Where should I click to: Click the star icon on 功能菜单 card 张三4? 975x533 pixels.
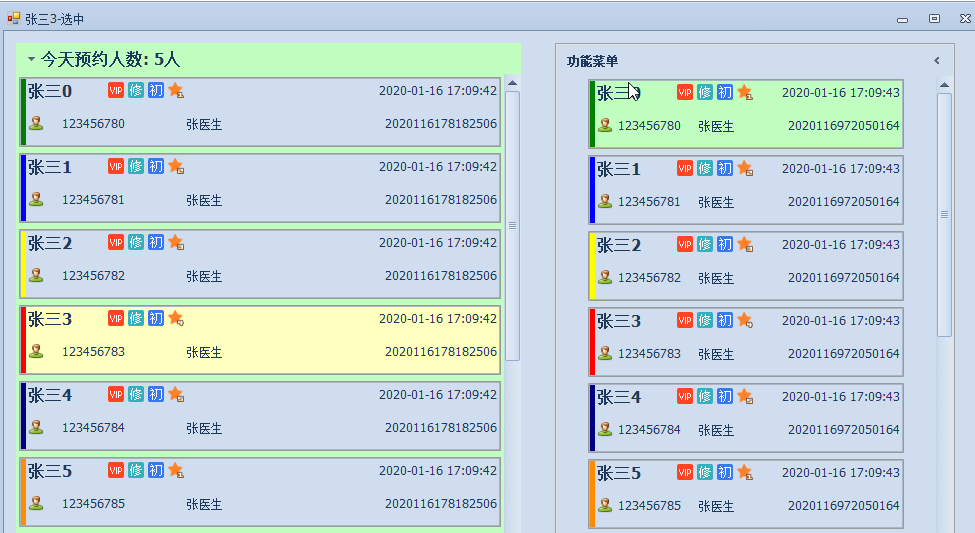(x=745, y=396)
